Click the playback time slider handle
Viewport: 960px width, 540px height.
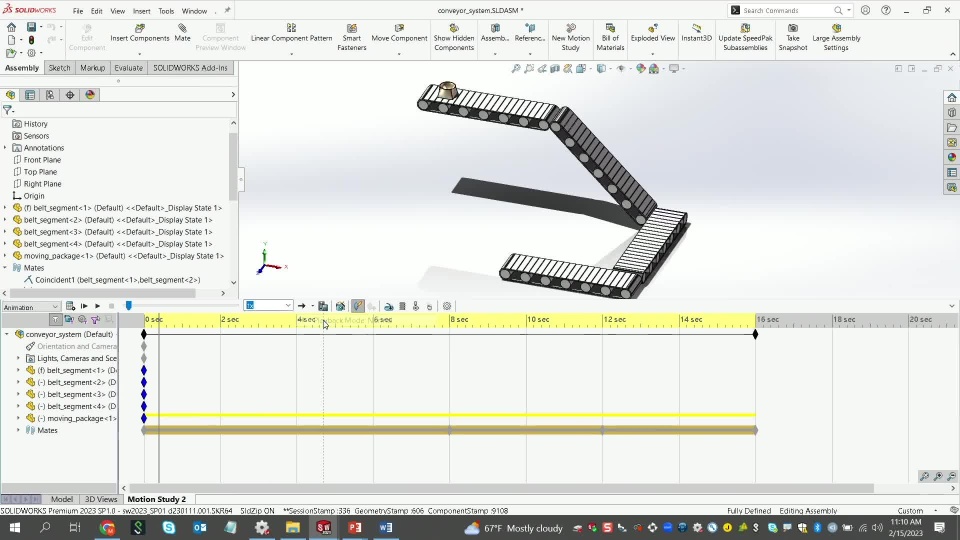[x=129, y=306]
